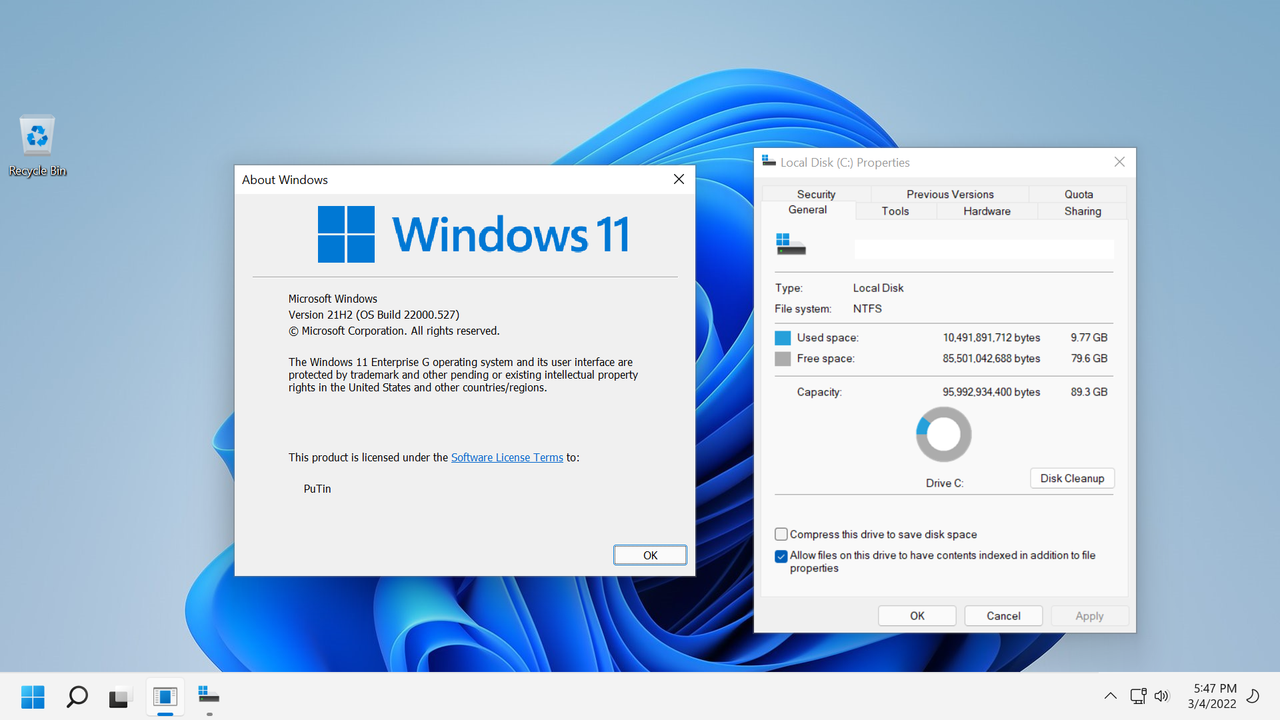The width and height of the screenshot is (1280, 720).
Task: Switch to the Security tab
Action: [x=816, y=194]
